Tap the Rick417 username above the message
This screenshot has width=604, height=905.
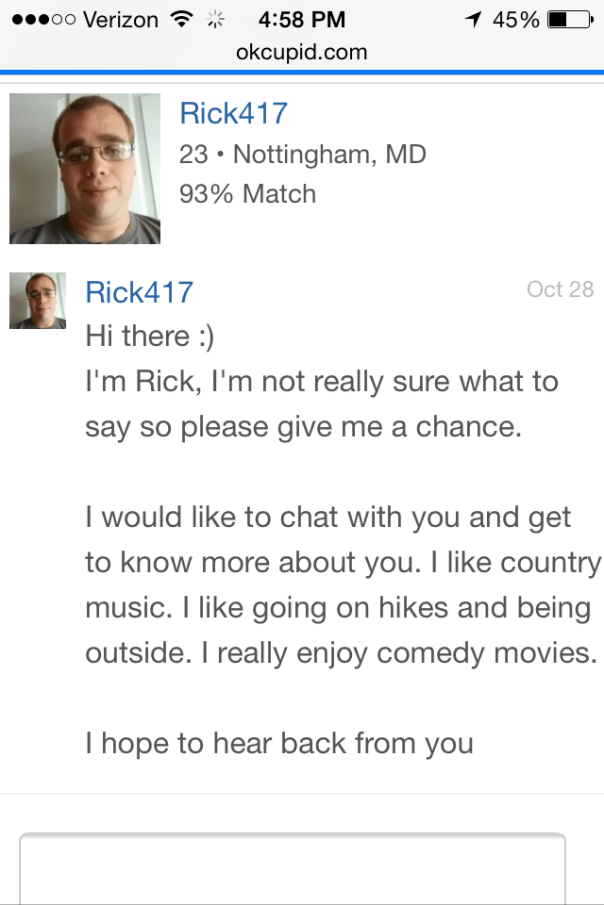point(139,292)
